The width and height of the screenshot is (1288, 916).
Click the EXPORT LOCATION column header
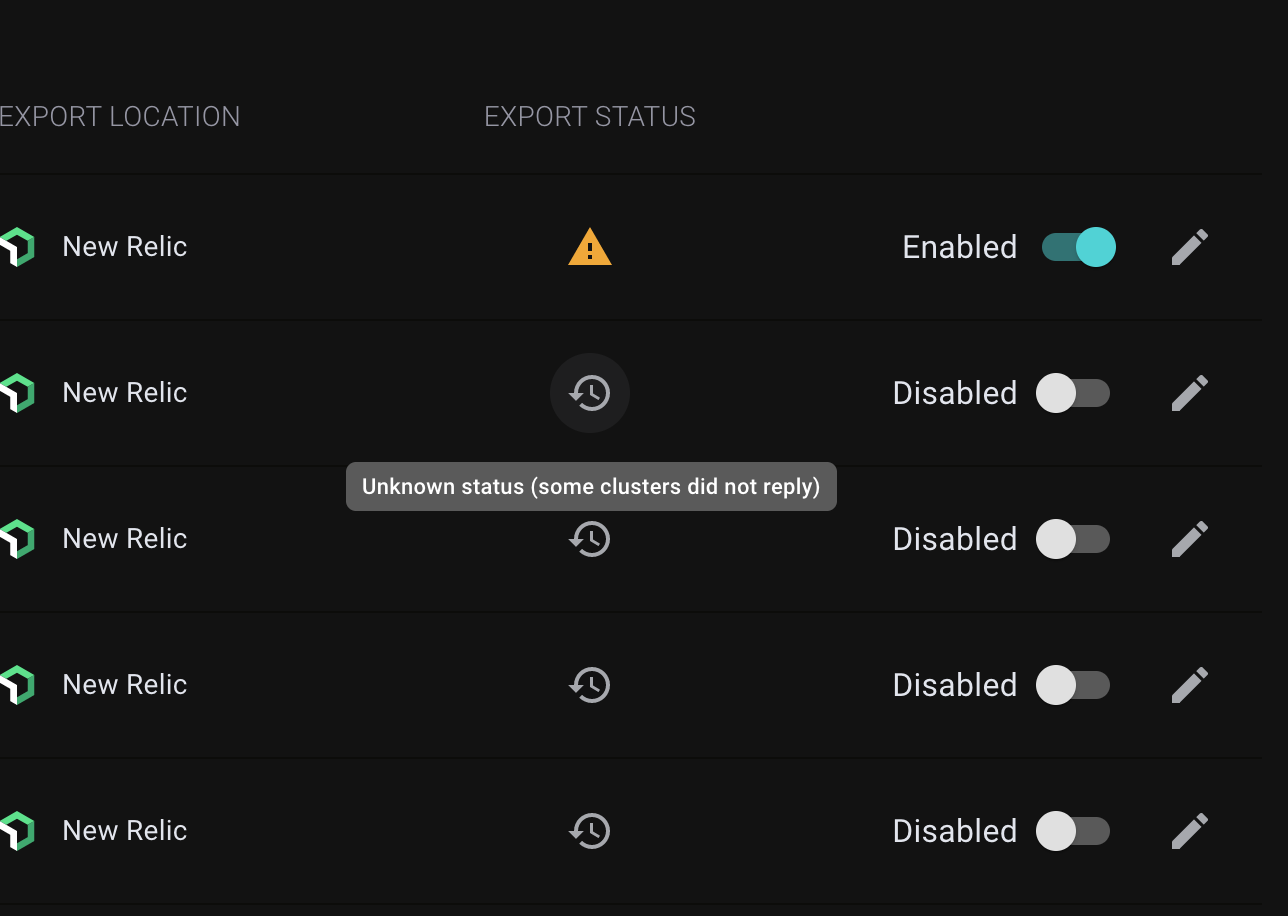click(x=120, y=116)
